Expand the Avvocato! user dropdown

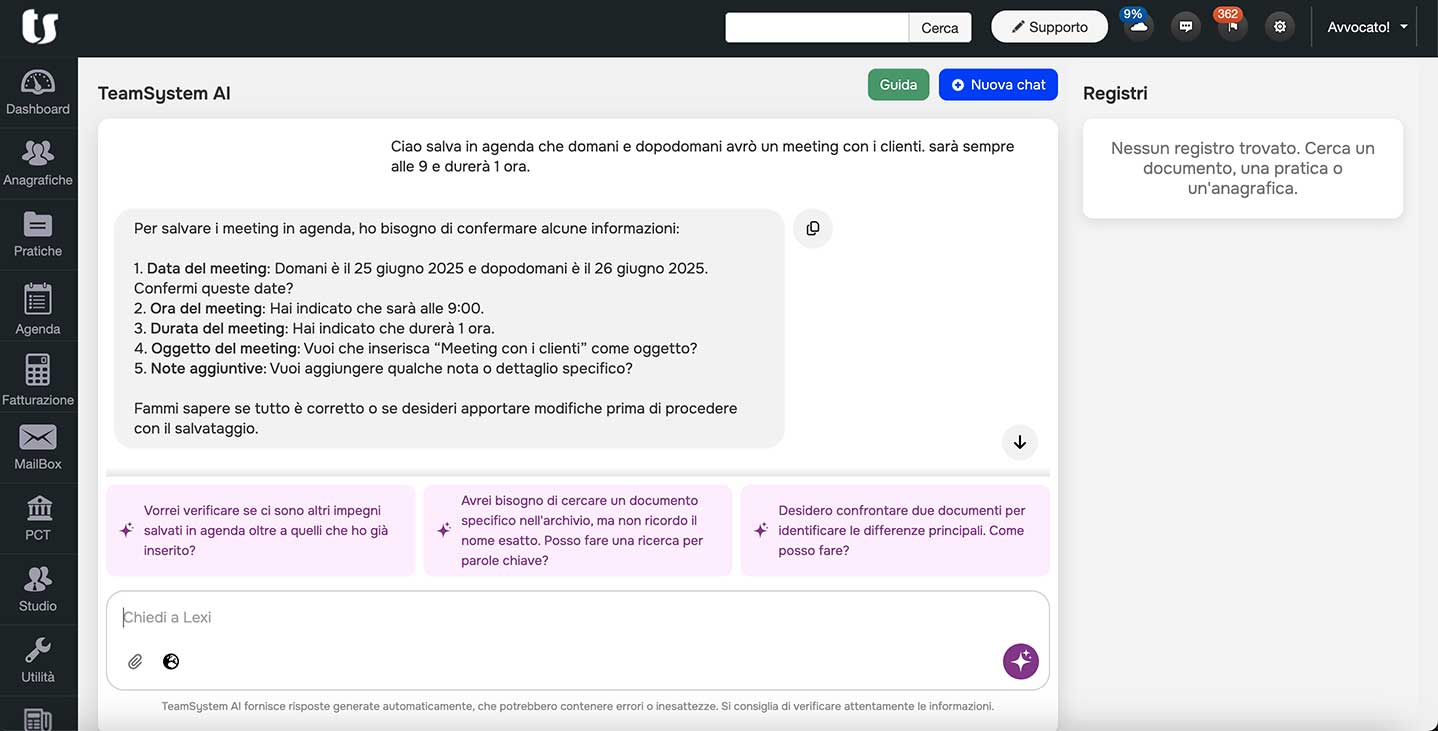(x=1367, y=27)
